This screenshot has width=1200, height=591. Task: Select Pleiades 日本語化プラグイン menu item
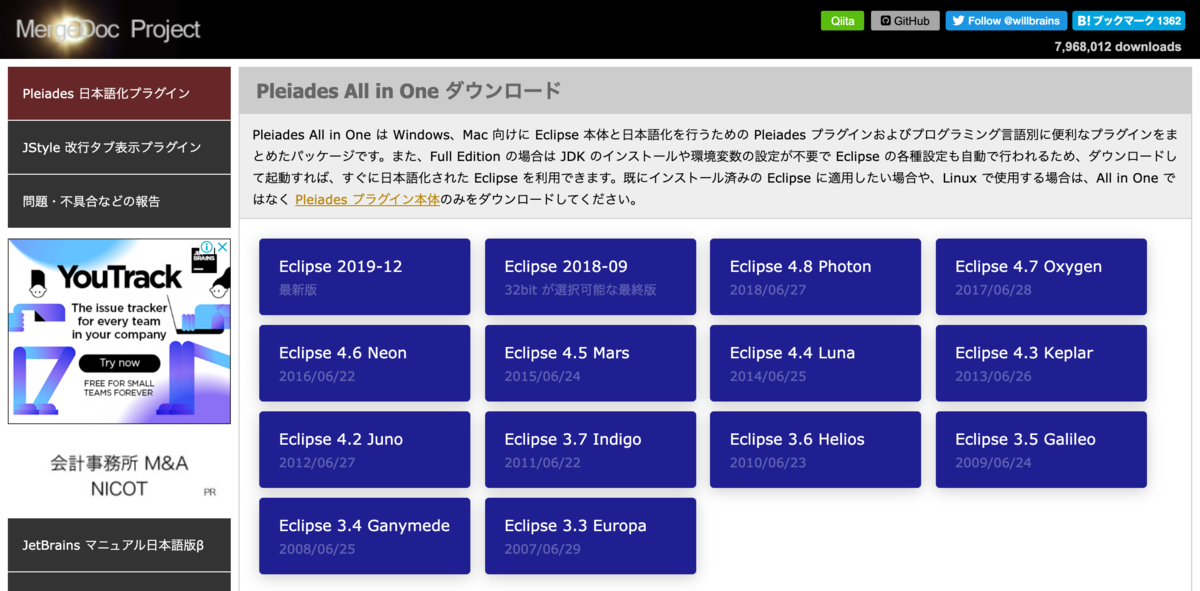[x=119, y=93]
